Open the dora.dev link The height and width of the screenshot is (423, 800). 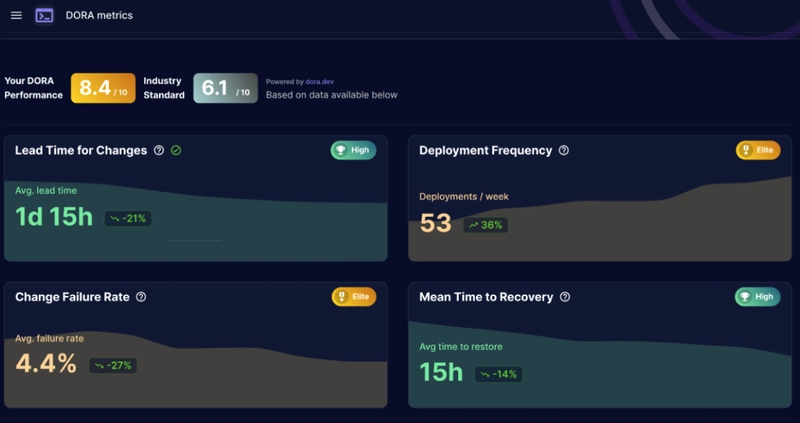pyautogui.click(x=319, y=82)
